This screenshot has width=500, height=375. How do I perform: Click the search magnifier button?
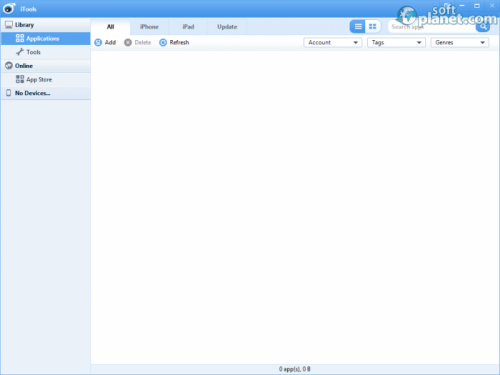tap(483, 27)
